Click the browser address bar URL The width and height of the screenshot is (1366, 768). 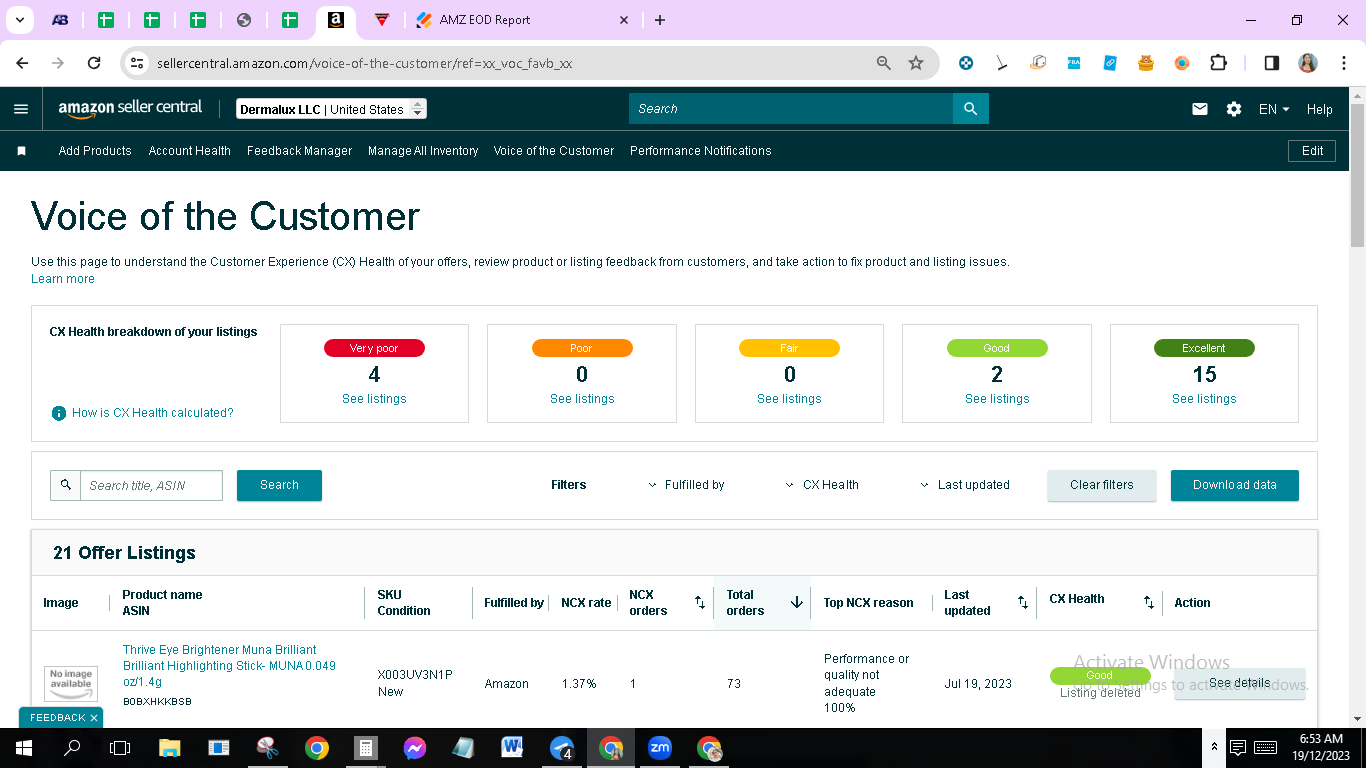pyautogui.click(x=365, y=63)
